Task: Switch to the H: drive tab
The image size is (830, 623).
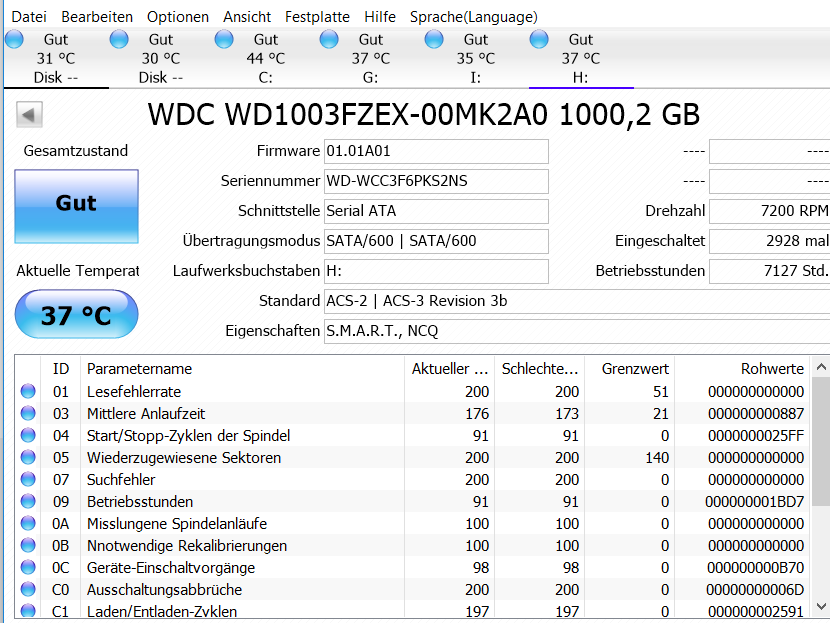Action: point(581,59)
